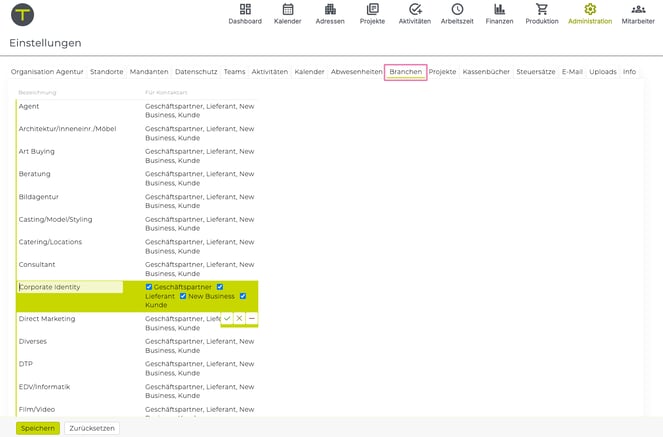The height and width of the screenshot is (437, 663).
Task: Open Mitarbeiter via the people icon
Action: coord(638,9)
